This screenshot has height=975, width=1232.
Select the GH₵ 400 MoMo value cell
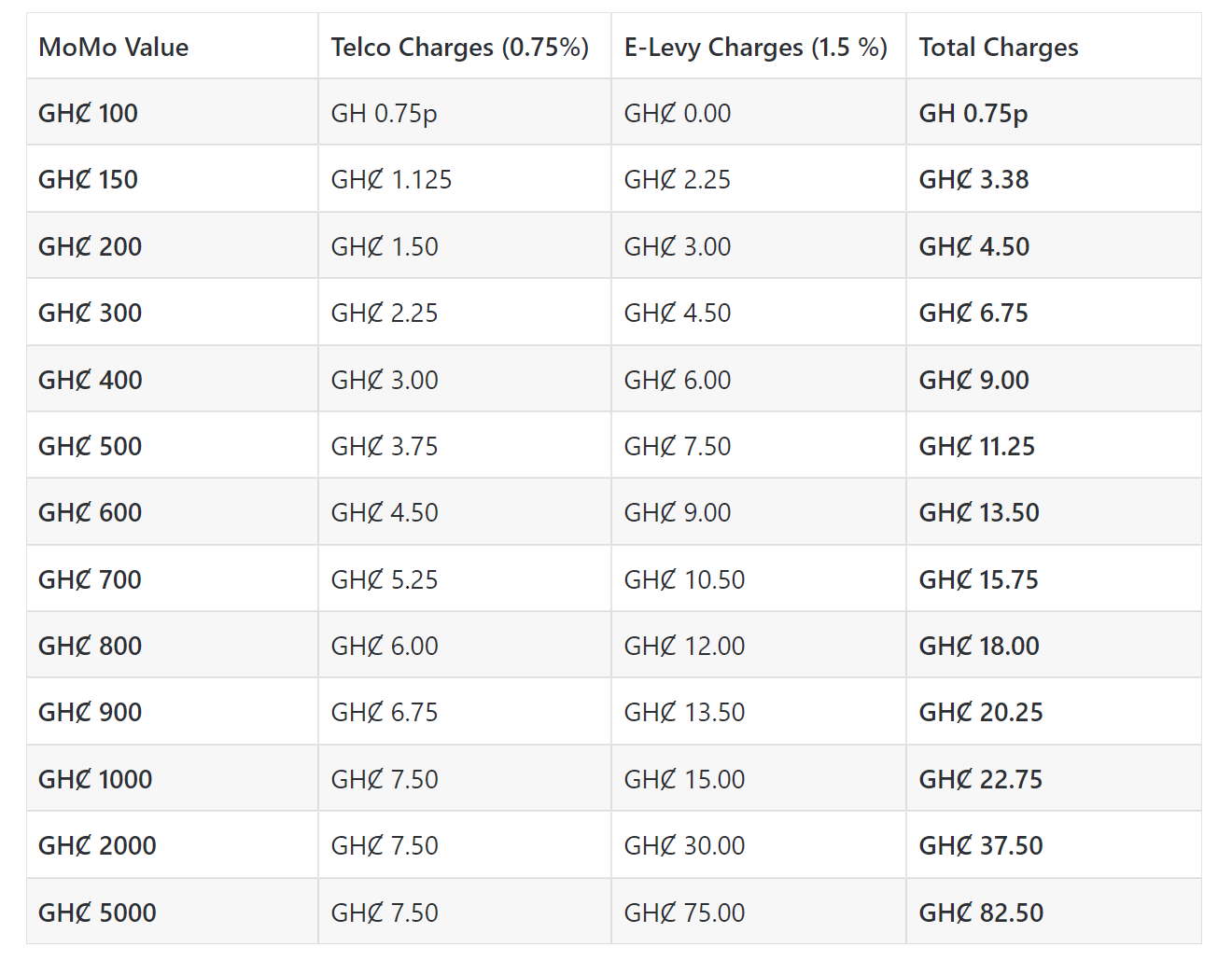point(90,381)
